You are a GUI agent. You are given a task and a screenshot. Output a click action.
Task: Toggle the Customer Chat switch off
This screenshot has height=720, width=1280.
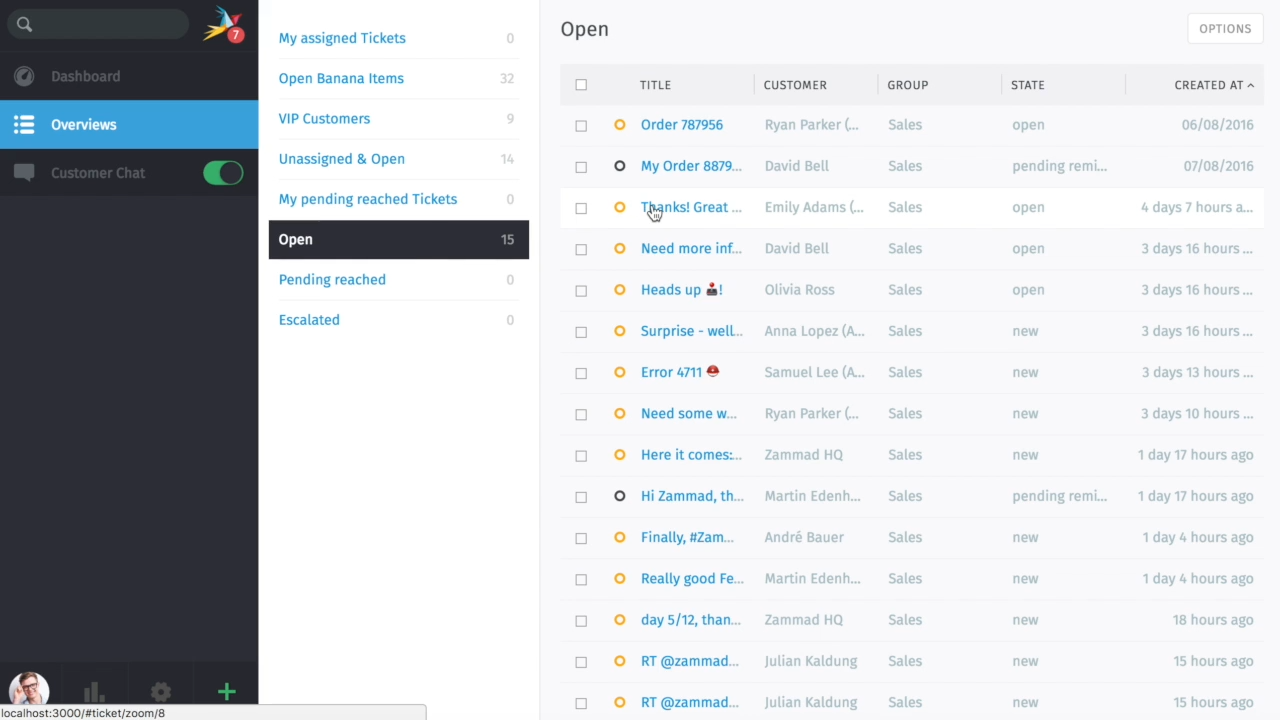223,173
